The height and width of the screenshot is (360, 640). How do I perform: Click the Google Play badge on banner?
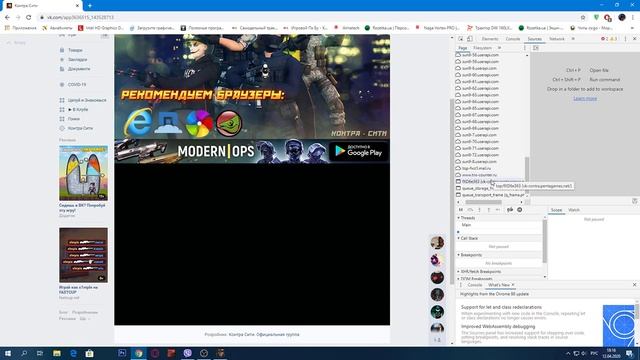point(358,151)
